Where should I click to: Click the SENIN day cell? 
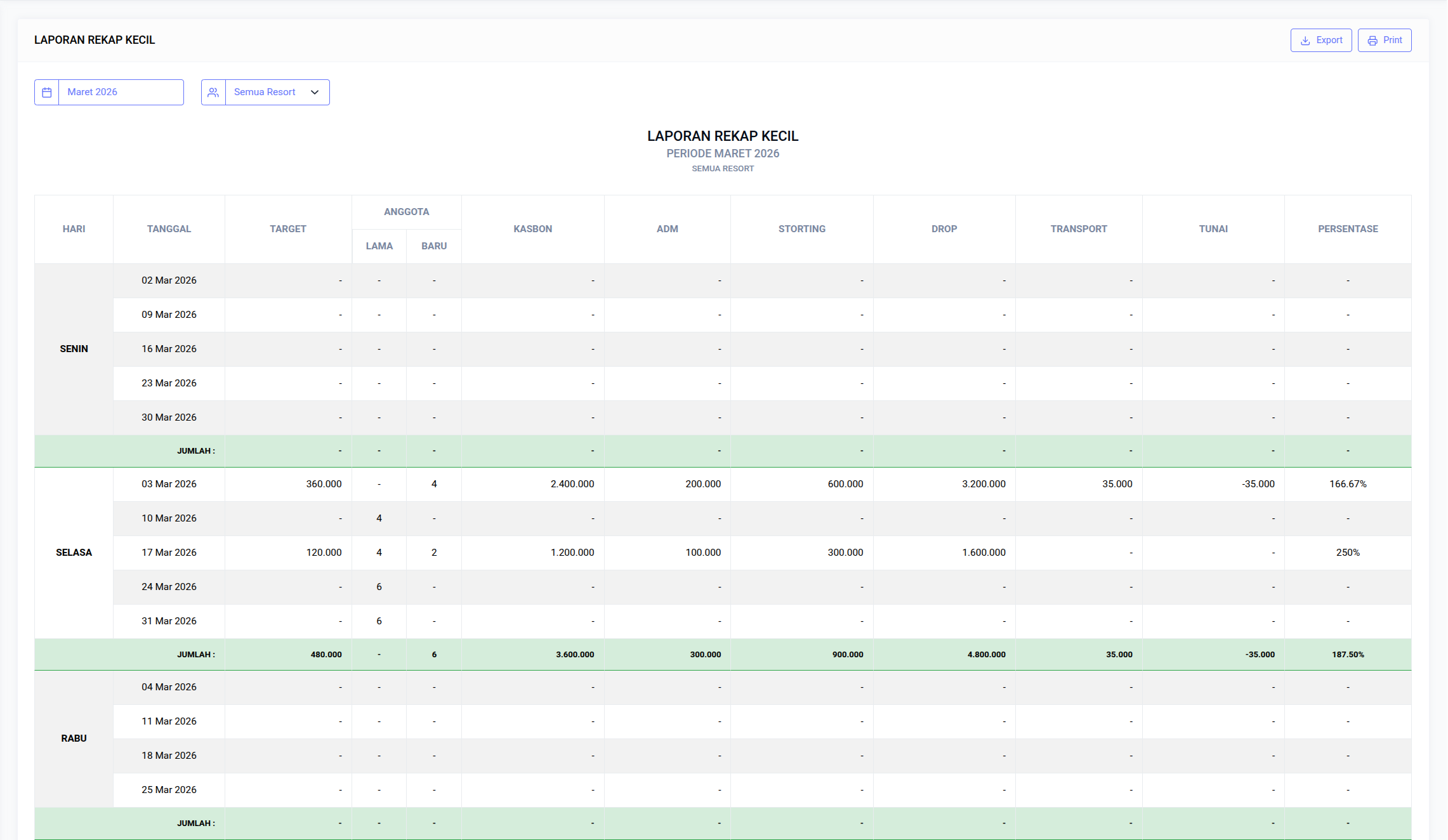point(74,349)
